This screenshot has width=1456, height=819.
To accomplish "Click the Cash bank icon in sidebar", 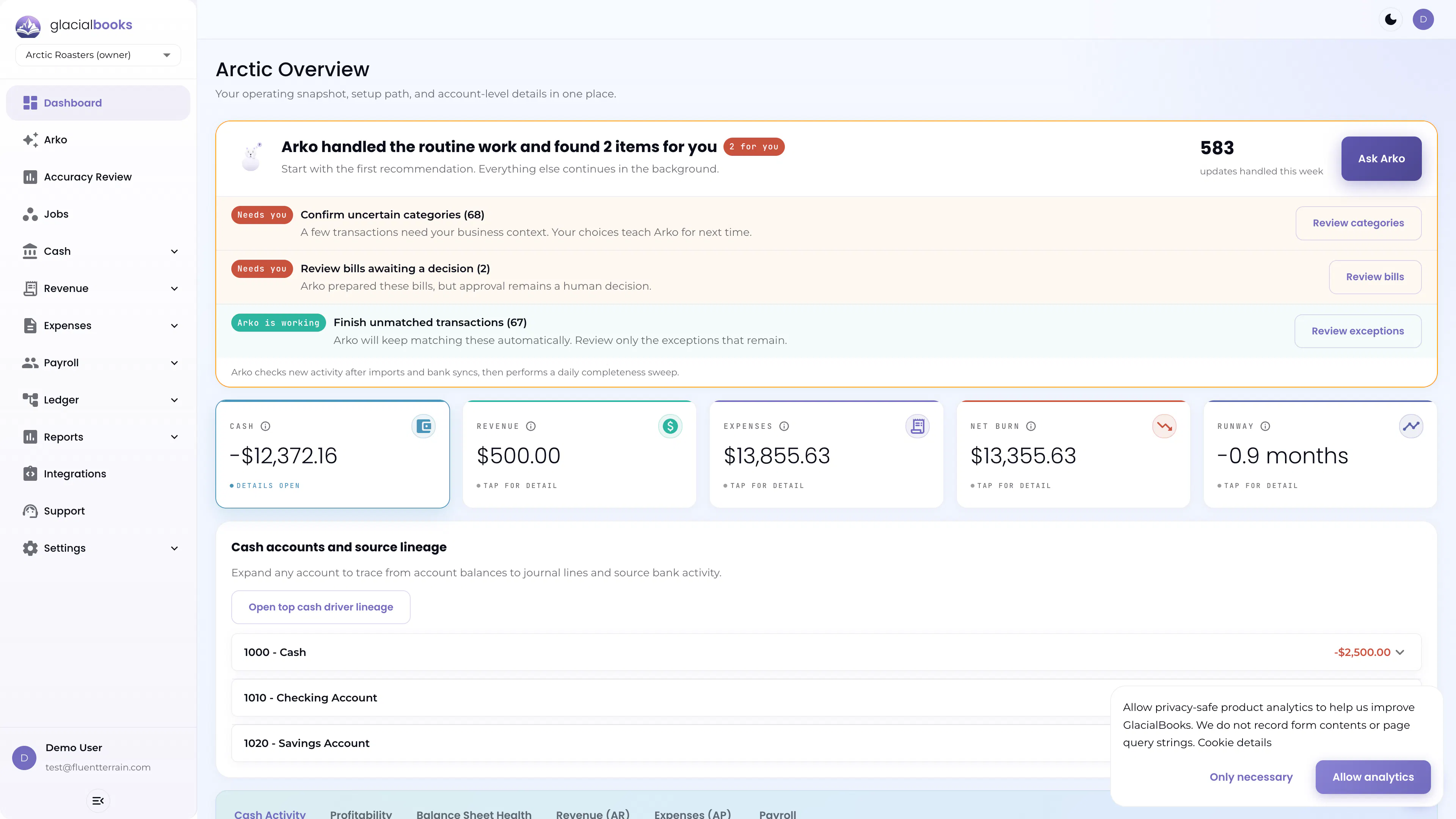I will point(30,251).
